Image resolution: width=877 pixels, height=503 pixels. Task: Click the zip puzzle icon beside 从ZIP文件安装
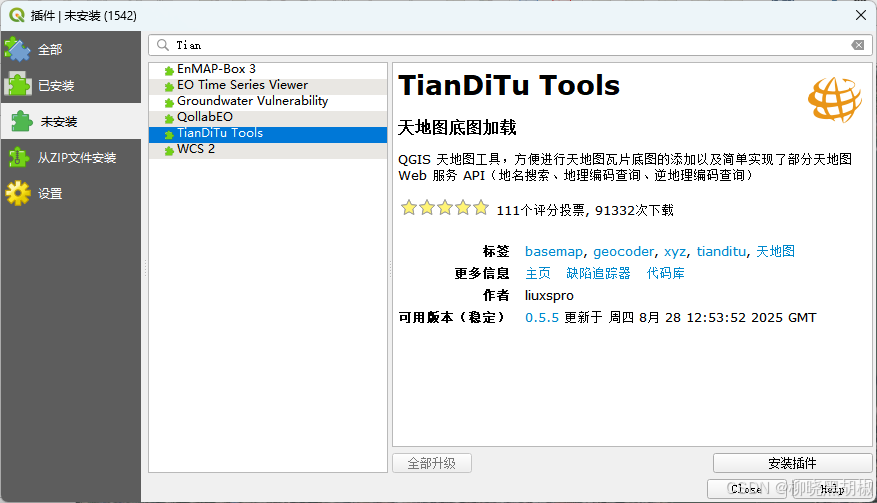point(18,157)
